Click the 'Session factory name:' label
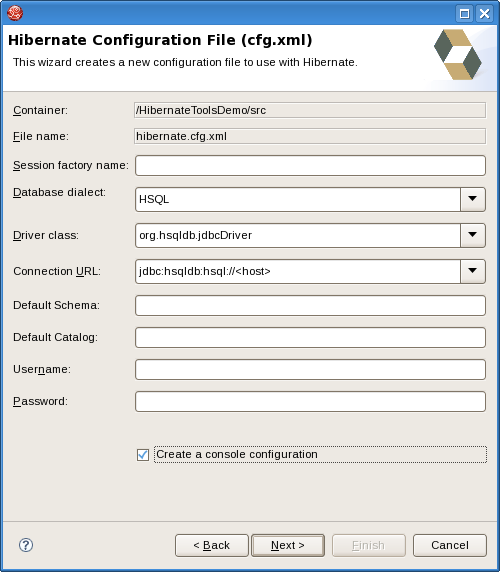Viewport: 500px width, 572px height. tap(71, 165)
